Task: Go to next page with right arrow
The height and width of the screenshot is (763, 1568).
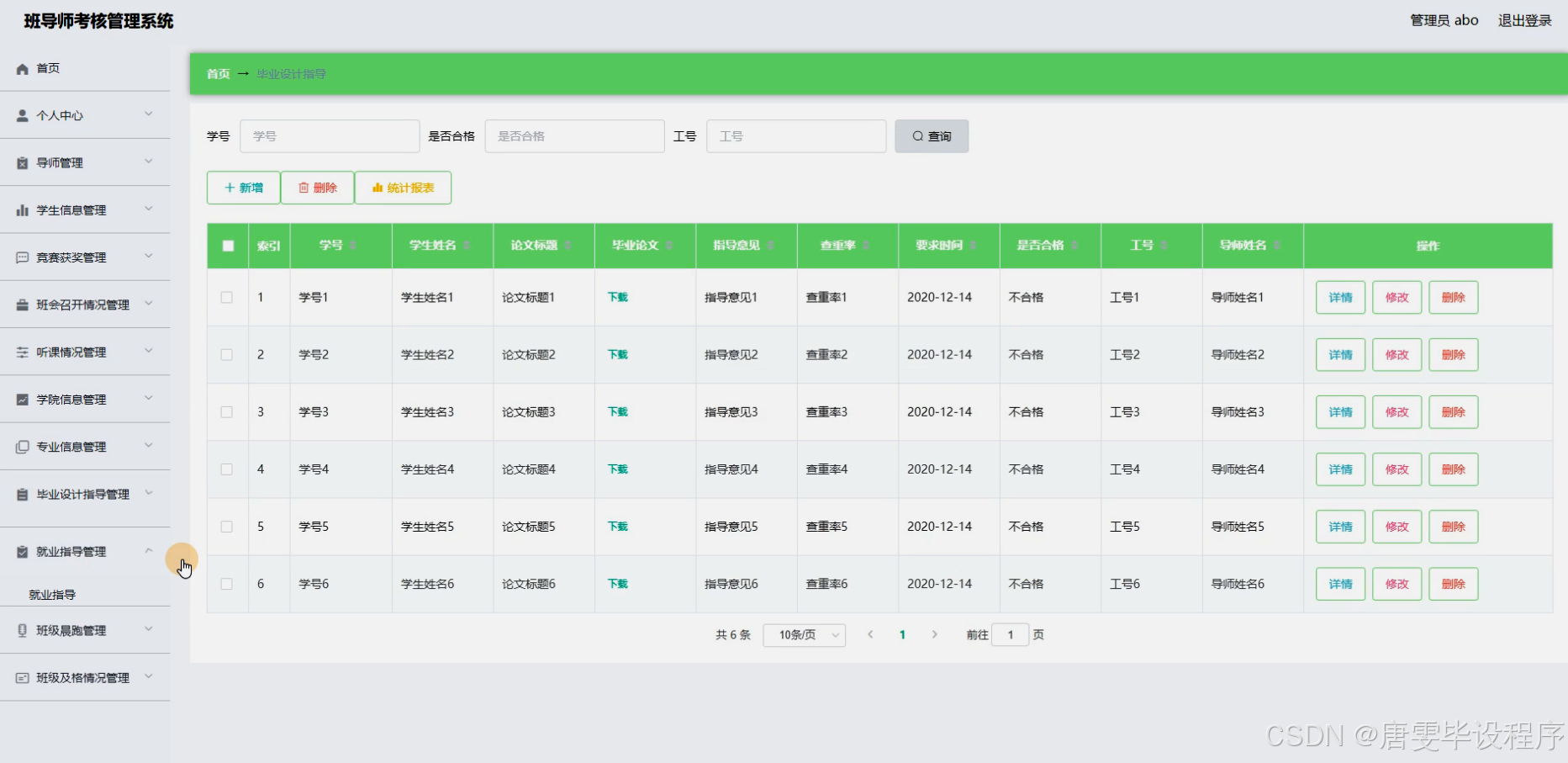Action: click(934, 634)
